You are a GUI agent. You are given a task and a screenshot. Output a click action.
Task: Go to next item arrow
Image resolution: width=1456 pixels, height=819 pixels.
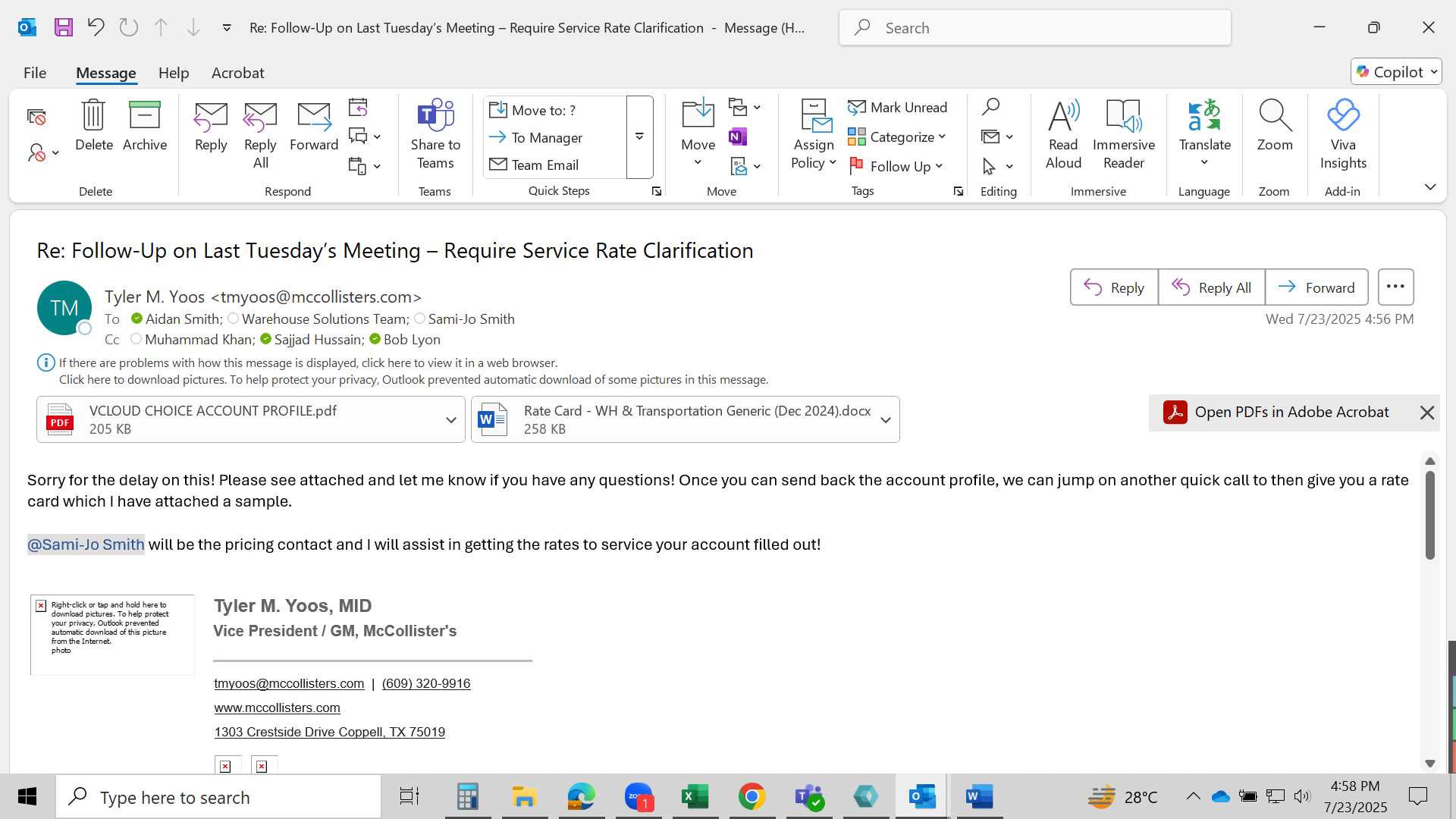[193, 28]
